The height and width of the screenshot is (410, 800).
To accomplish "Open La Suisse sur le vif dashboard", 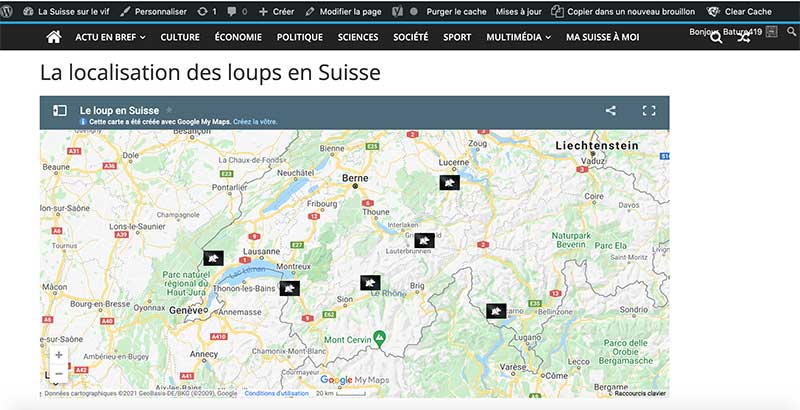I will click(x=66, y=11).
